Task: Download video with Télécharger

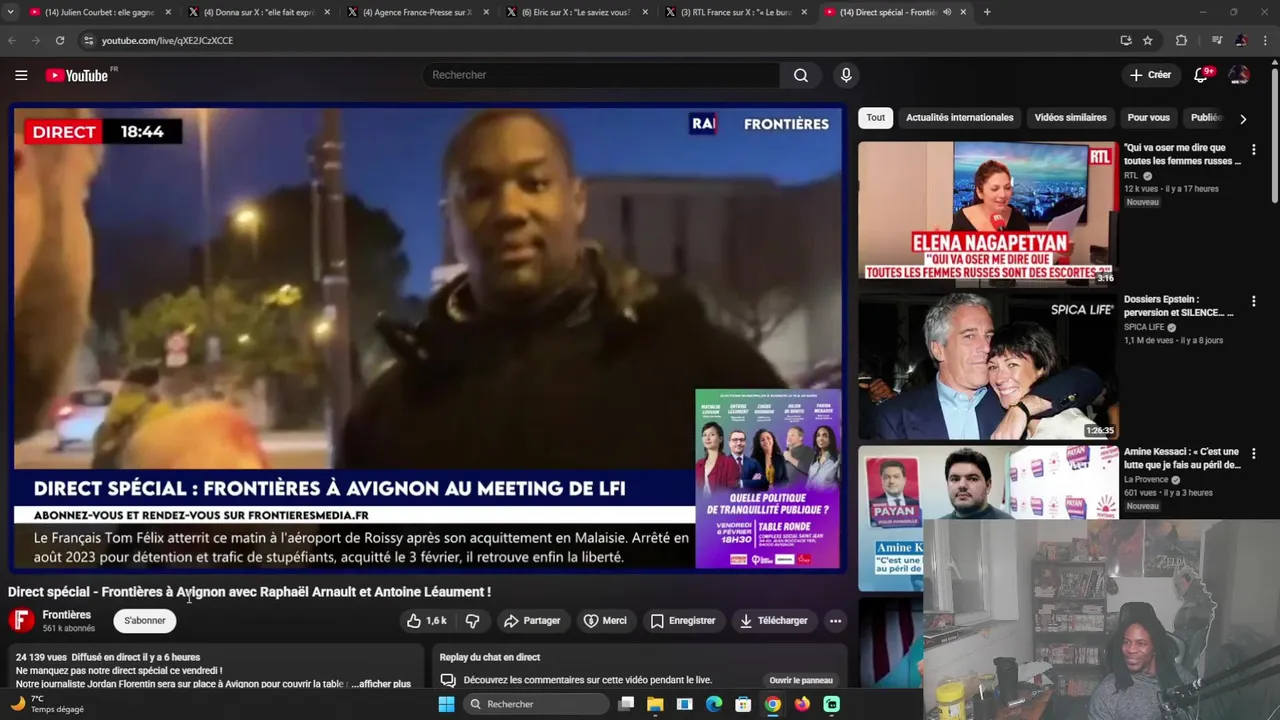Action: [773, 621]
